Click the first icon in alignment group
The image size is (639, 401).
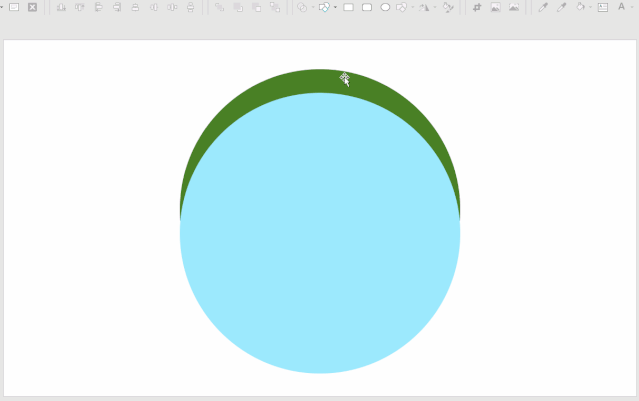coord(61,7)
